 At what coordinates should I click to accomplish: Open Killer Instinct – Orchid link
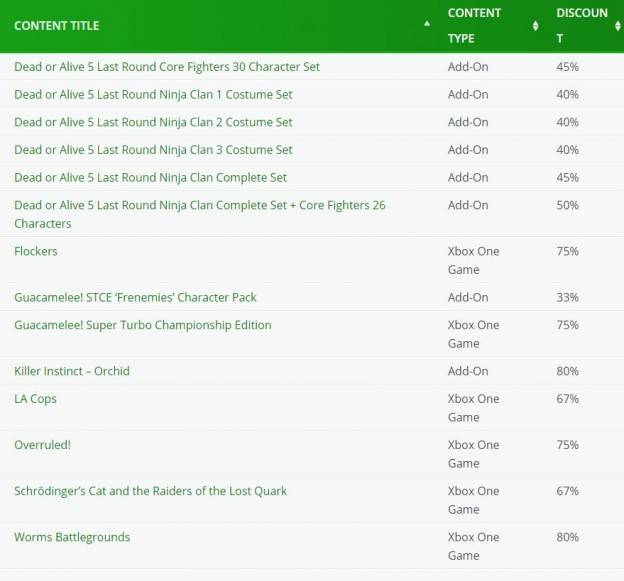point(72,371)
